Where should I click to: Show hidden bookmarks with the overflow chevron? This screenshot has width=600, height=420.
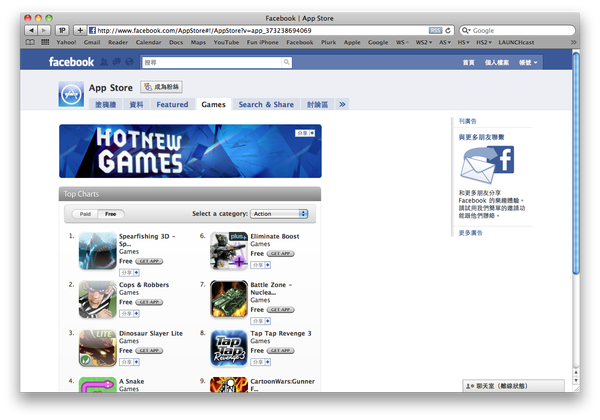573,42
